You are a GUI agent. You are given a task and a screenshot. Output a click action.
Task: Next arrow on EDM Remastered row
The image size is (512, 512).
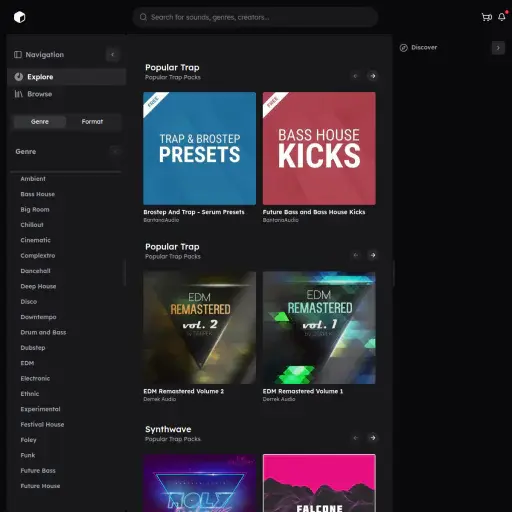[373, 255]
